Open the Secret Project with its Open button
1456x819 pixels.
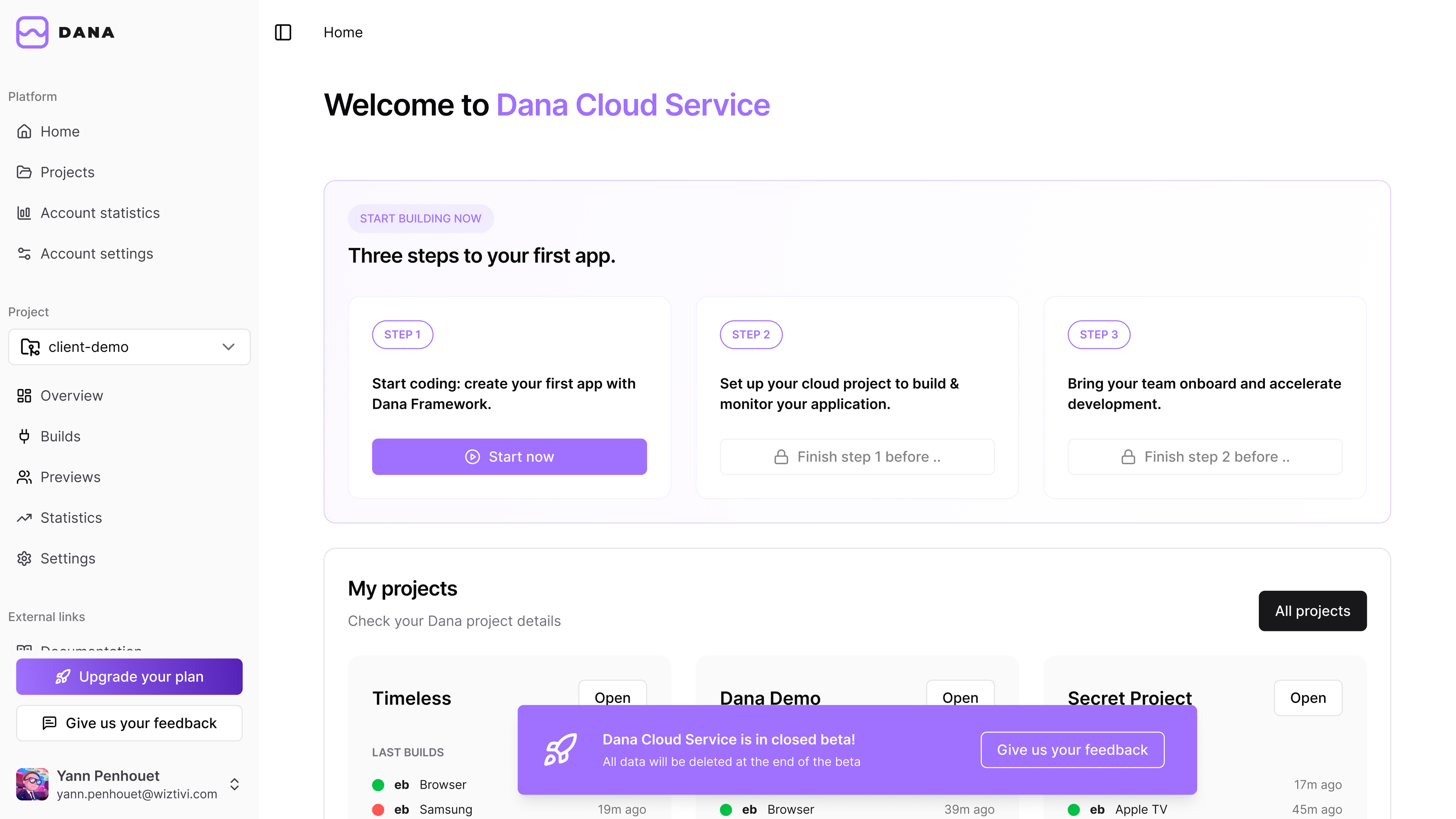point(1307,698)
